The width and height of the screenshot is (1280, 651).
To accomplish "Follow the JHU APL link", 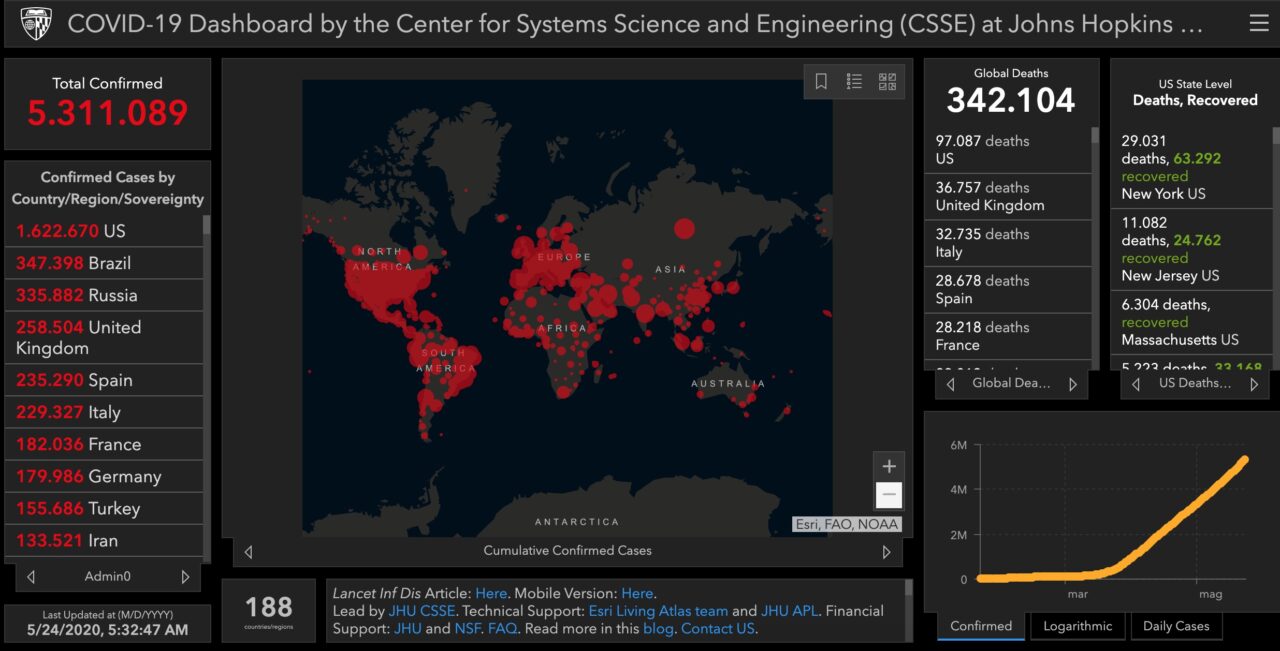I will click(789, 611).
